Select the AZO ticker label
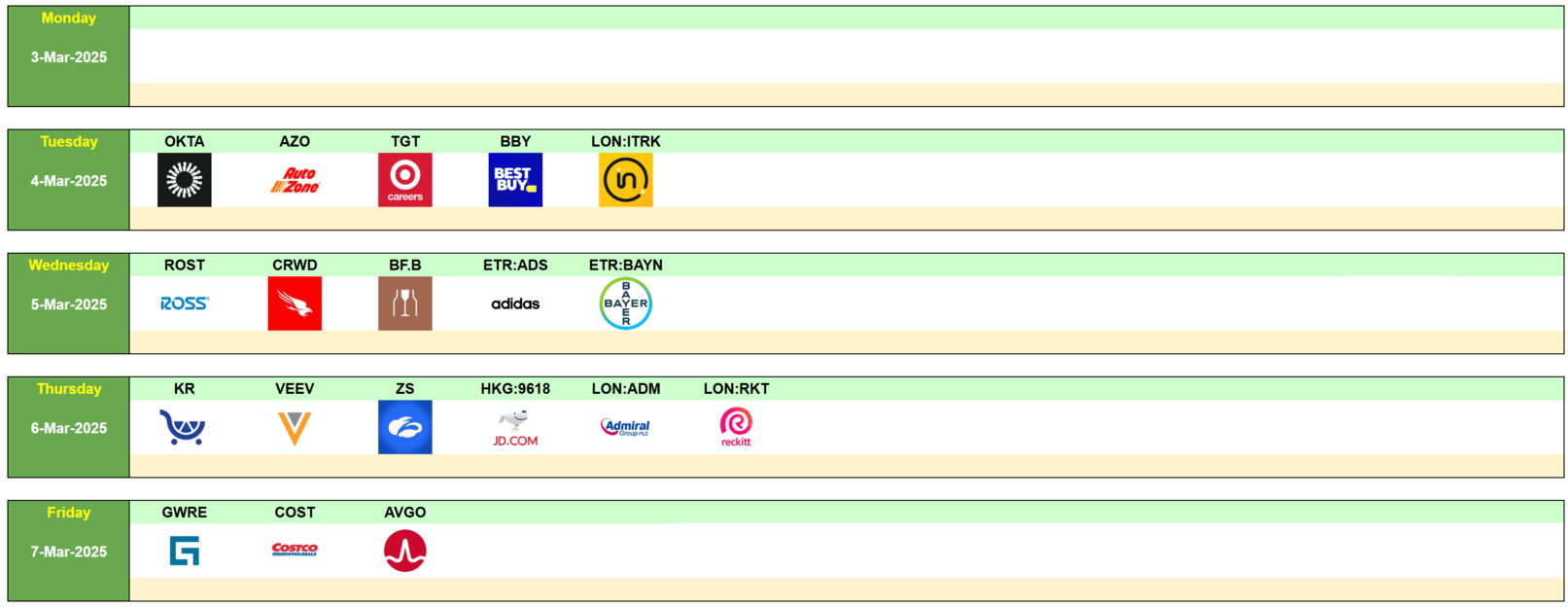This screenshot has height=607, width=1568. point(295,141)
